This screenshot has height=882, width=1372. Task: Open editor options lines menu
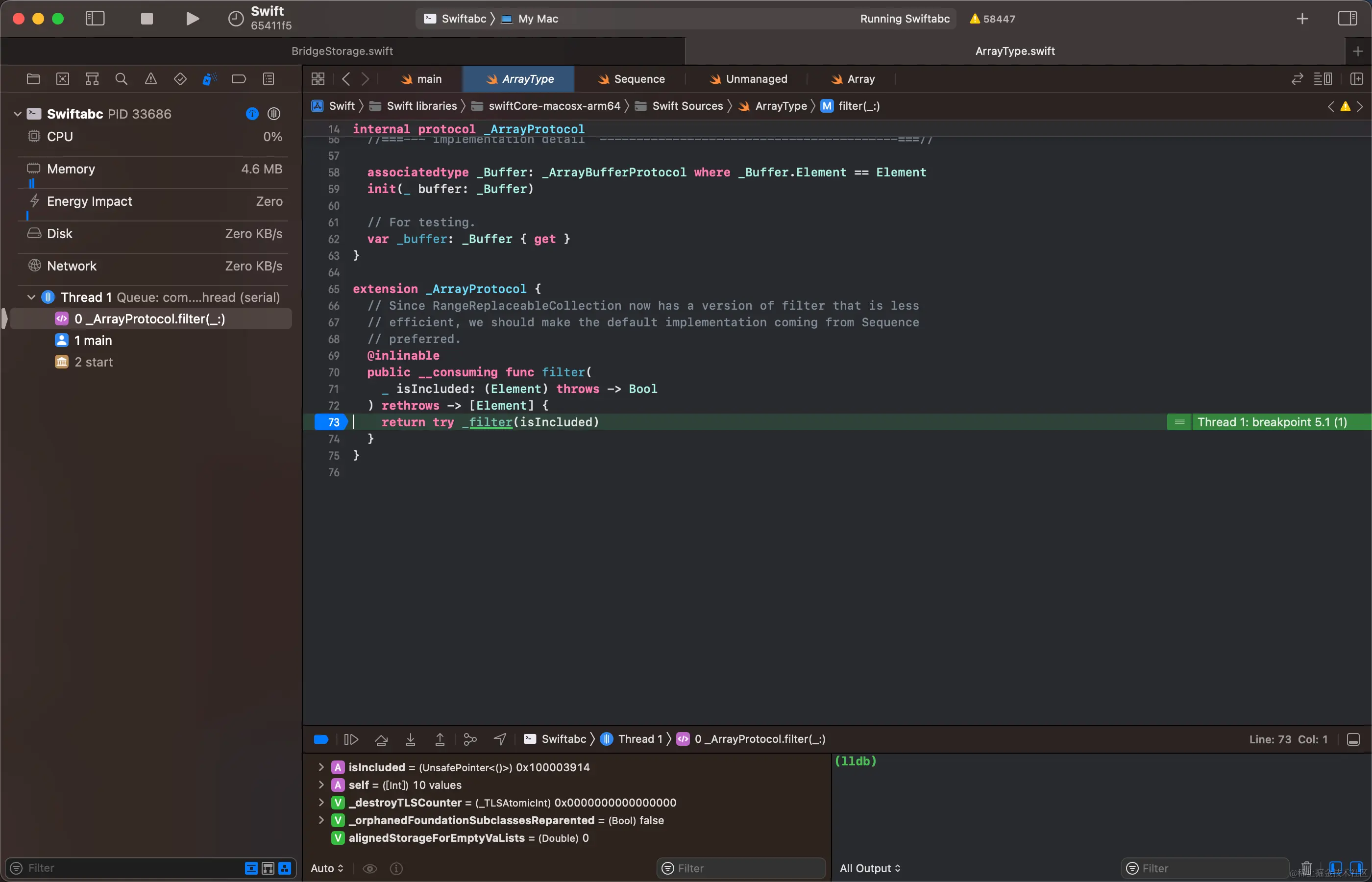(x=1323, y=79)
